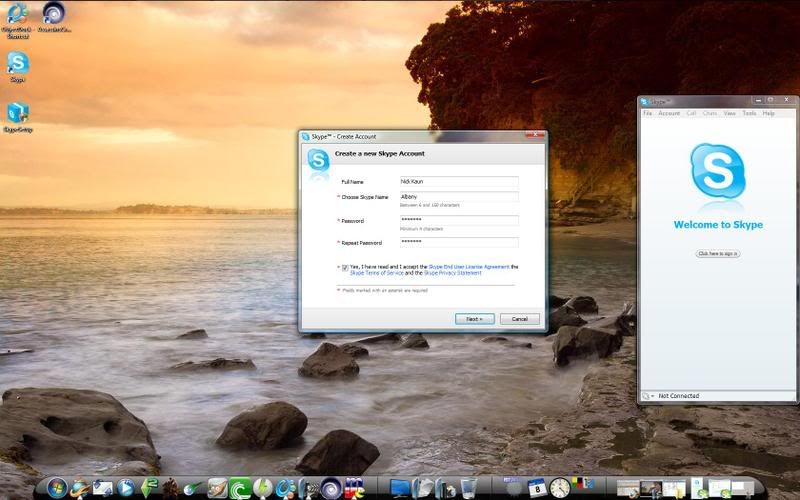Screen dimensions: 800x500
Task: Open the Not Connected status dropdown
Action: [648, 396]
